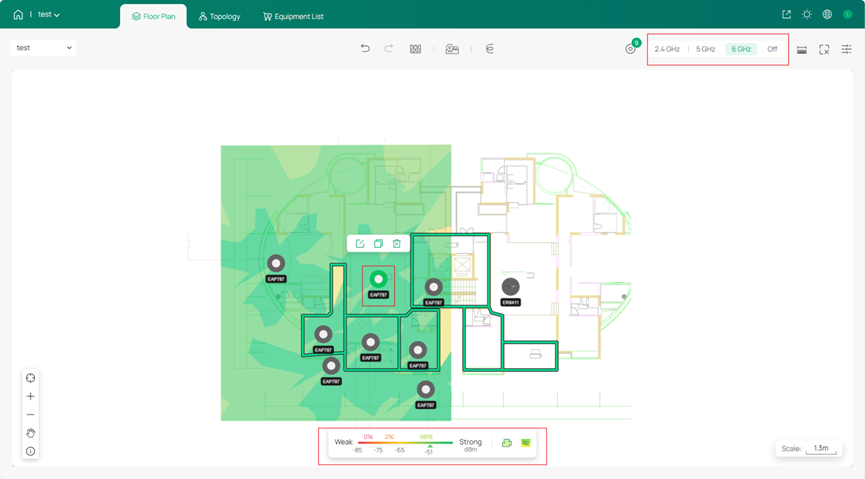Zoom in with the plus icon
865x479 pixels.
coord(30,397)
